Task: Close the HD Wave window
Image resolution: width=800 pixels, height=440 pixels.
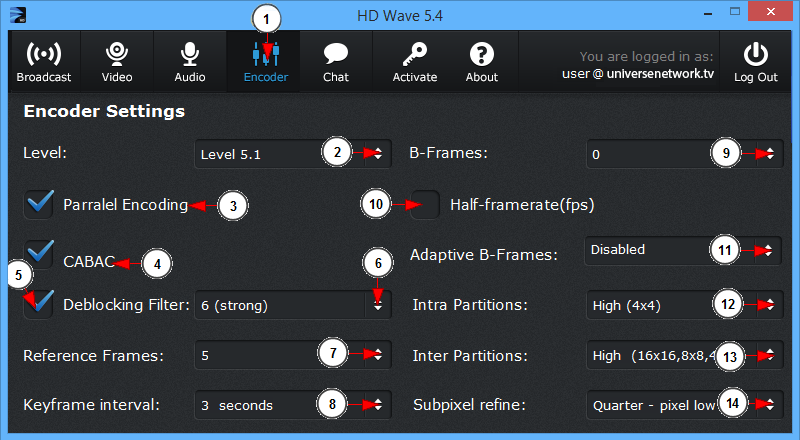Action: pyautogui.click(x=770, y=11)
